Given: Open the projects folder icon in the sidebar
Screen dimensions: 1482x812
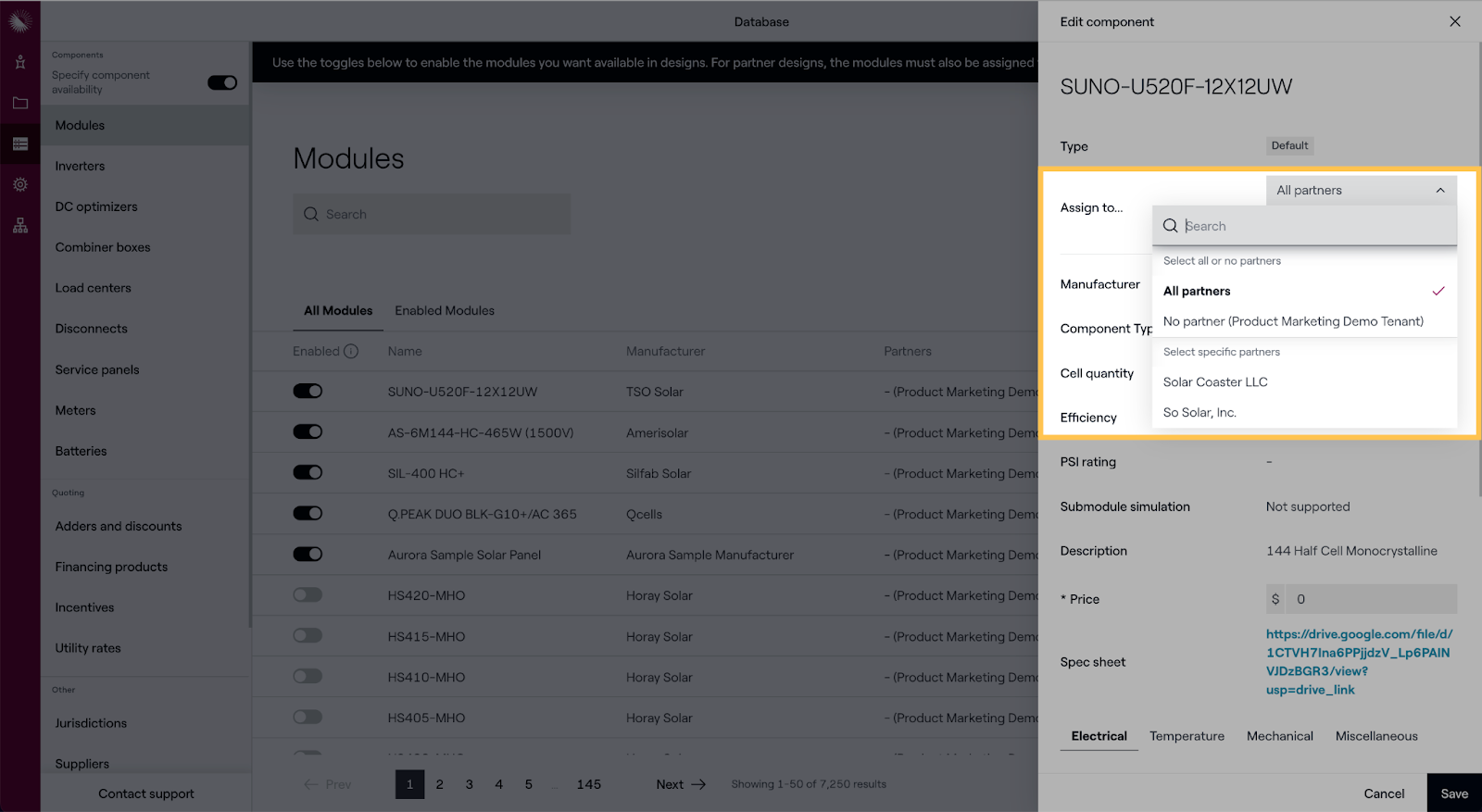Looking at the screenshot, I should 19,103.
